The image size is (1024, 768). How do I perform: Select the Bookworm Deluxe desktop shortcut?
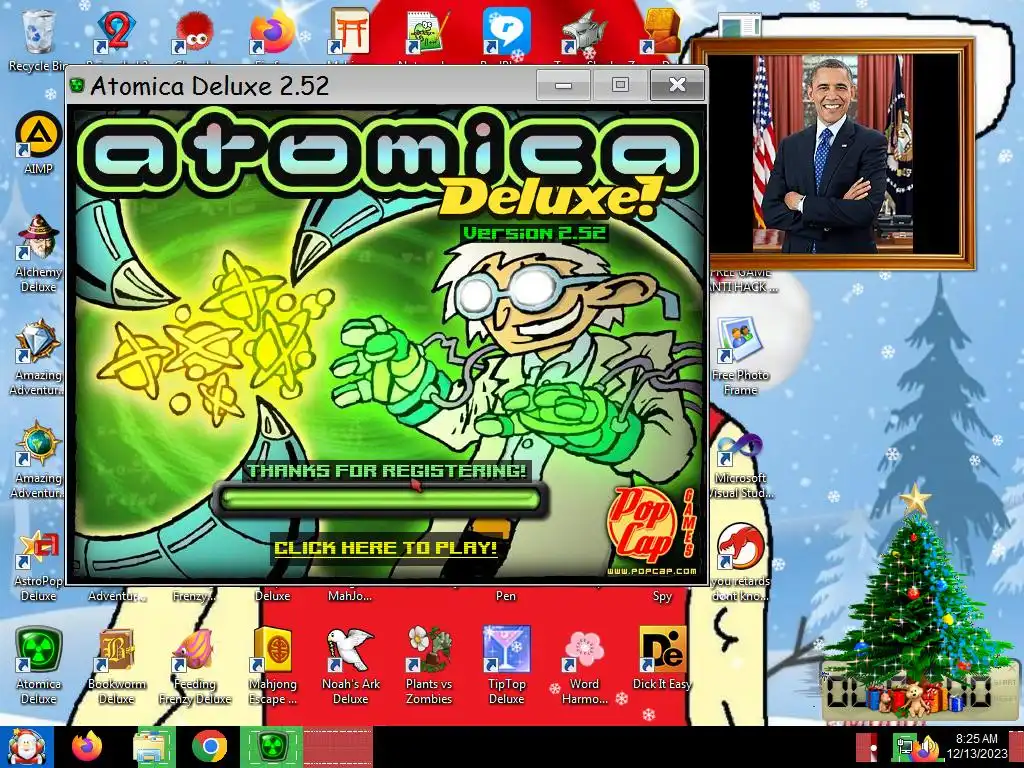coord(116,666)
